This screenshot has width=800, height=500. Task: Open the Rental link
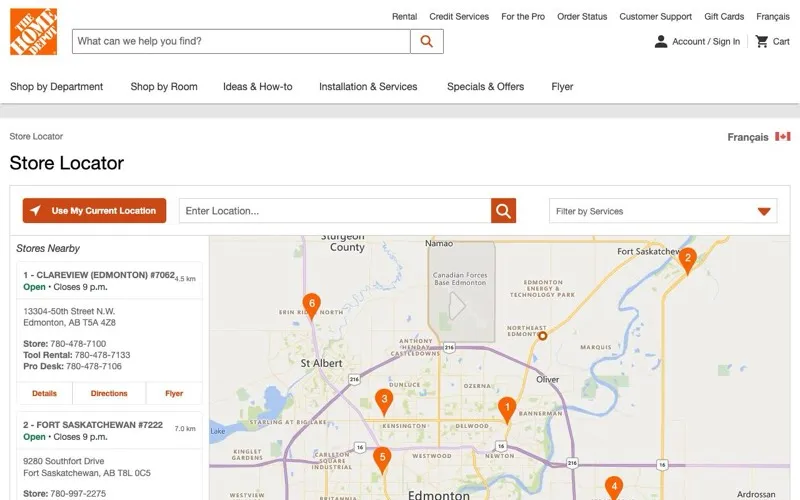[x=405, y=16]
